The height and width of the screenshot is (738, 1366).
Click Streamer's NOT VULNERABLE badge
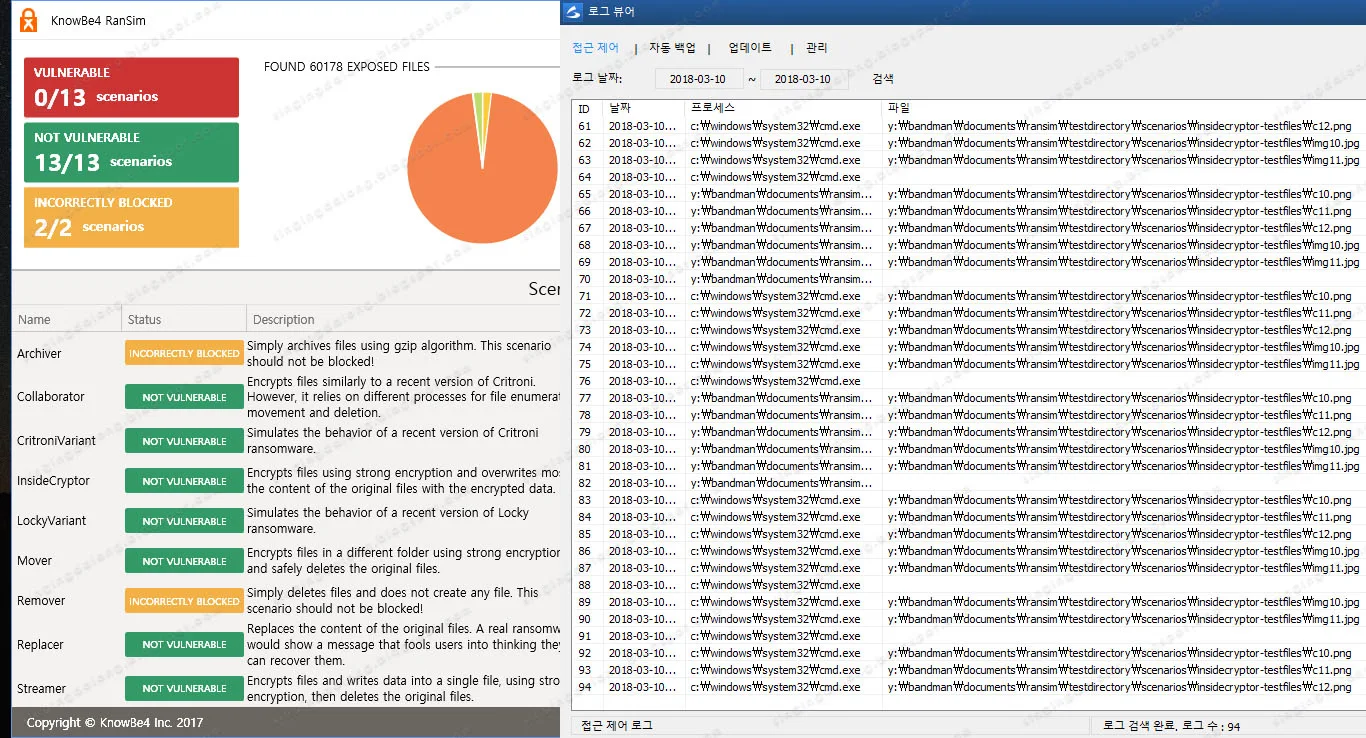[x=184, y=689]
